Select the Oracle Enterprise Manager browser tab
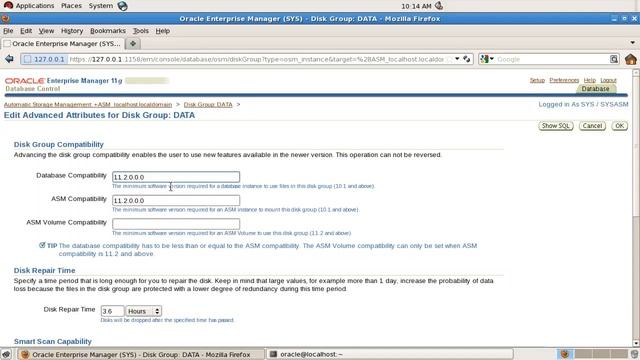 point(62,43)
